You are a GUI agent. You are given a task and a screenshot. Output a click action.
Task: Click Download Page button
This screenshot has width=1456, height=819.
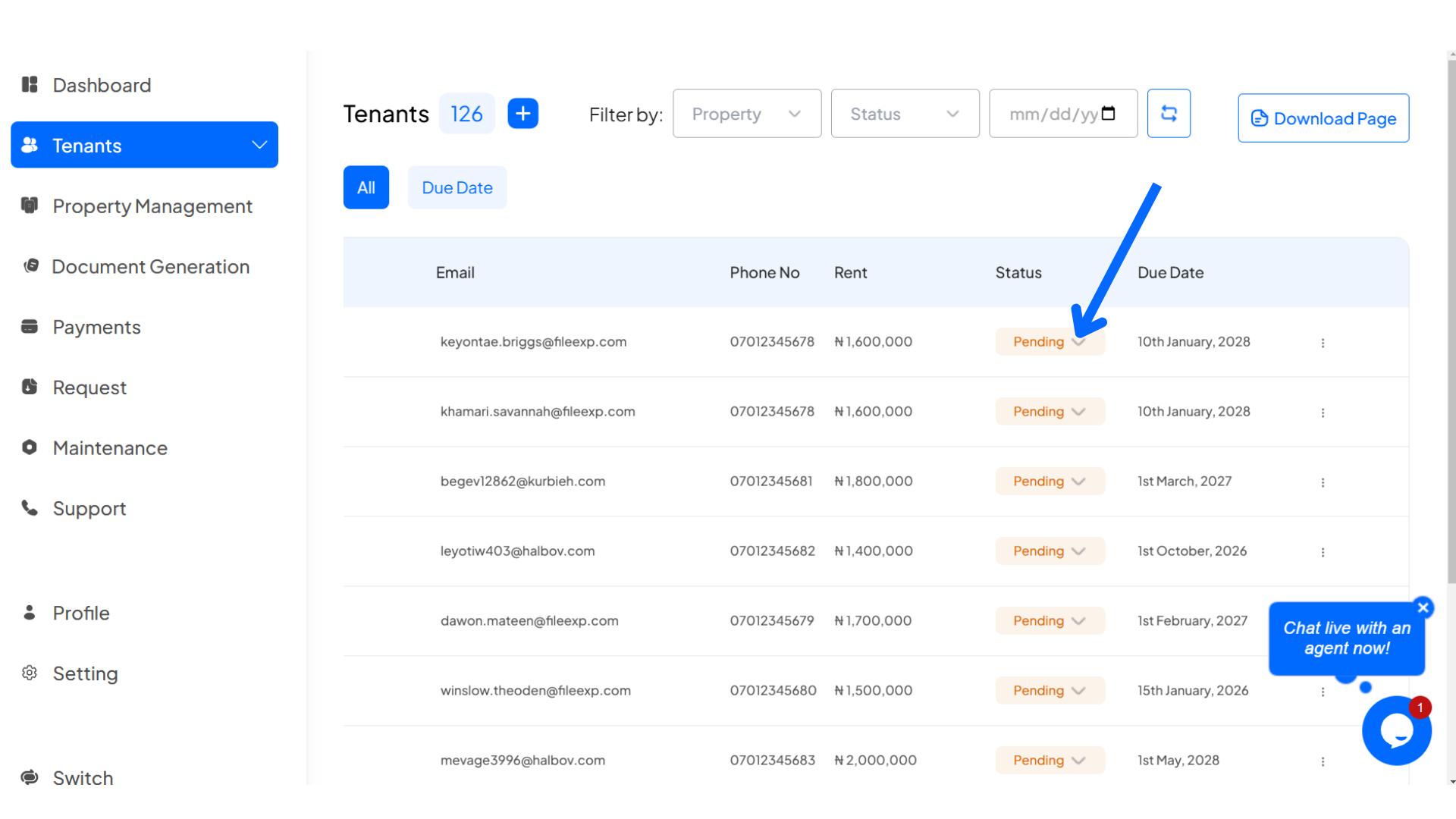pyautogui.click(x=1324, y=118)
